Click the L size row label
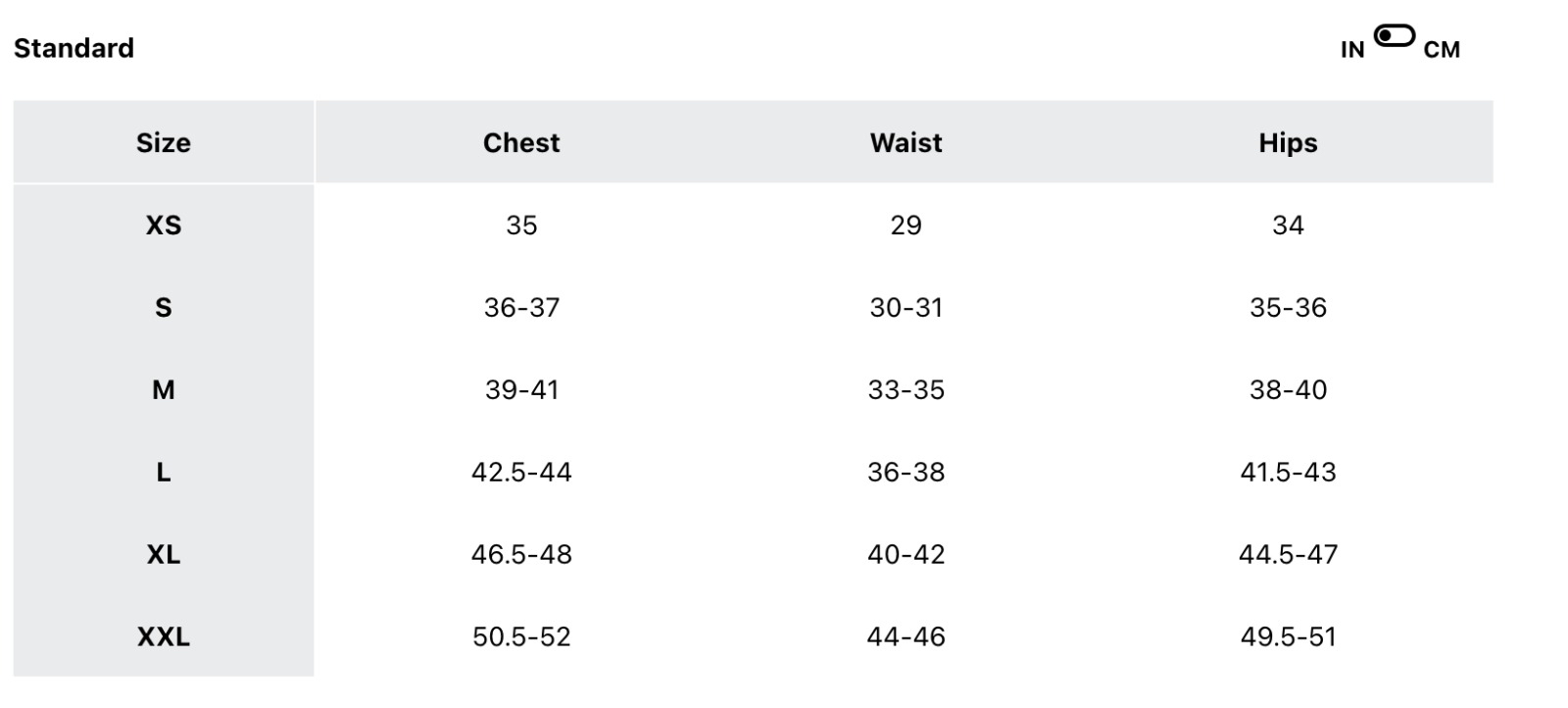The width and height of the screenshot is (1568, 708). tap(164, 473)
